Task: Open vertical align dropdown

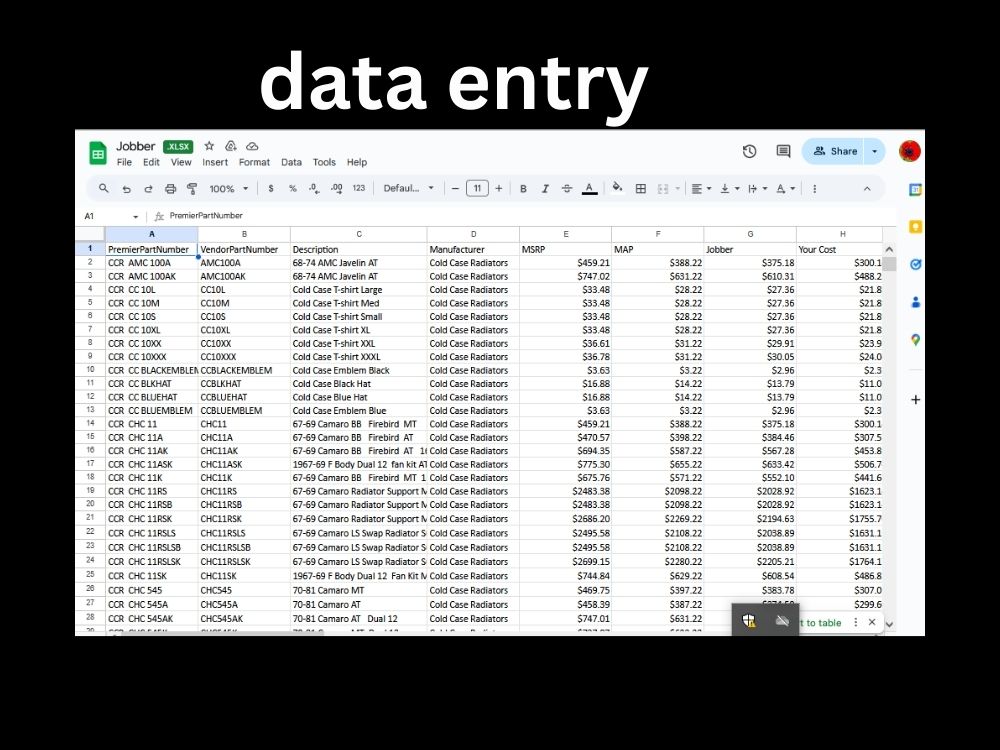Action: click(729, 189)
